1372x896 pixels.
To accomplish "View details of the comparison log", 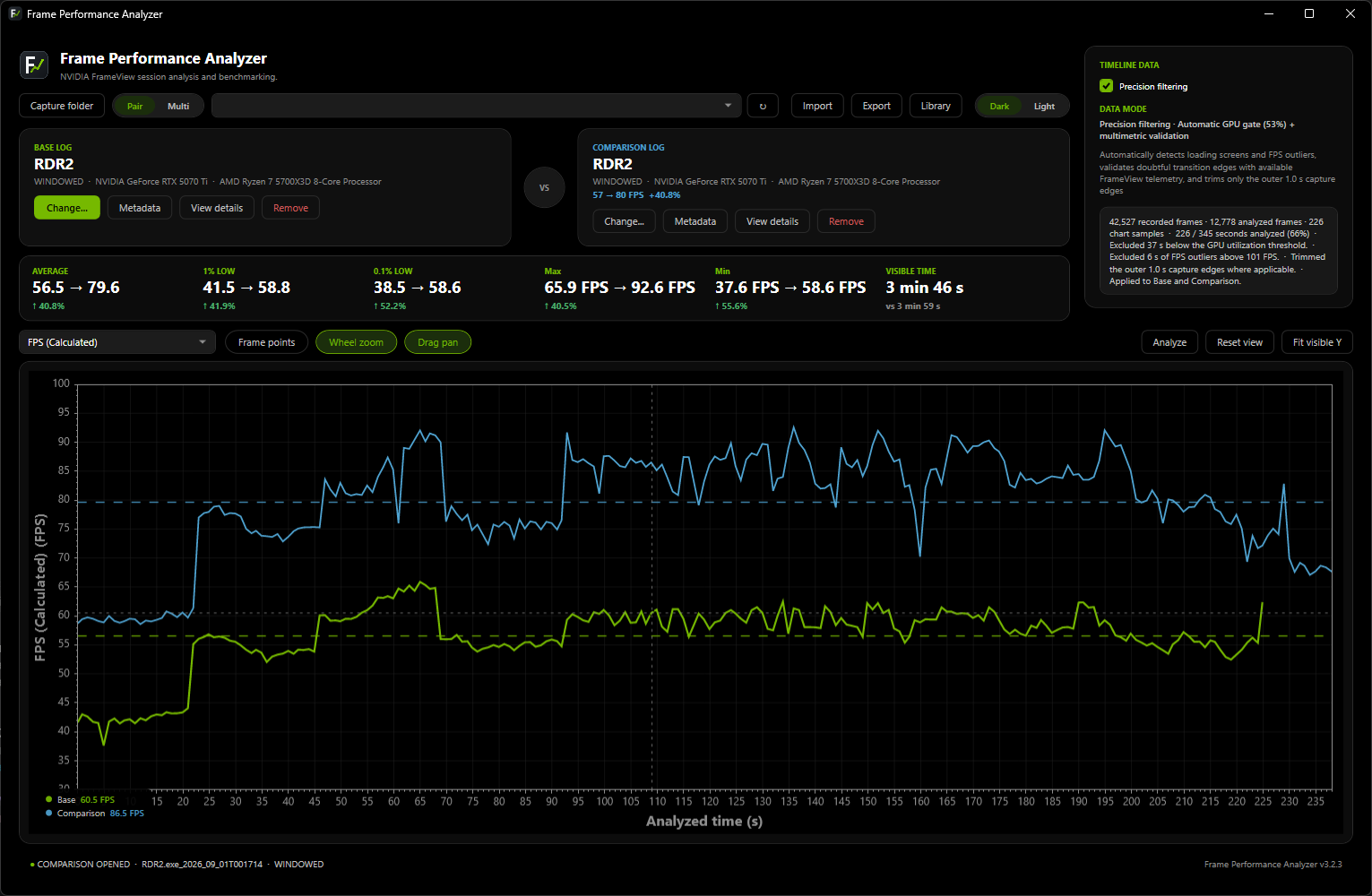I will pyautogui.click(x=772, y=221).
